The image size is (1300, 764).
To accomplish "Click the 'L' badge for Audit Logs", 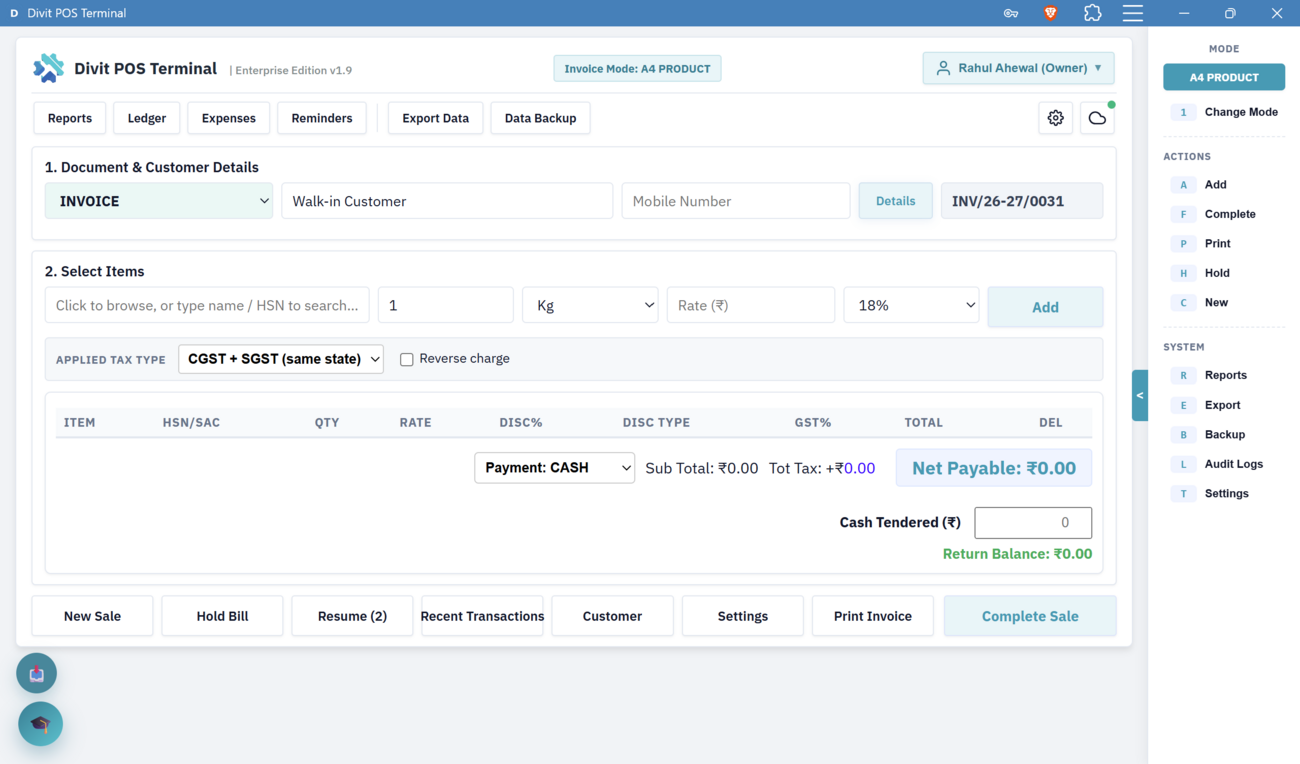I will [x=1183, y=464].
